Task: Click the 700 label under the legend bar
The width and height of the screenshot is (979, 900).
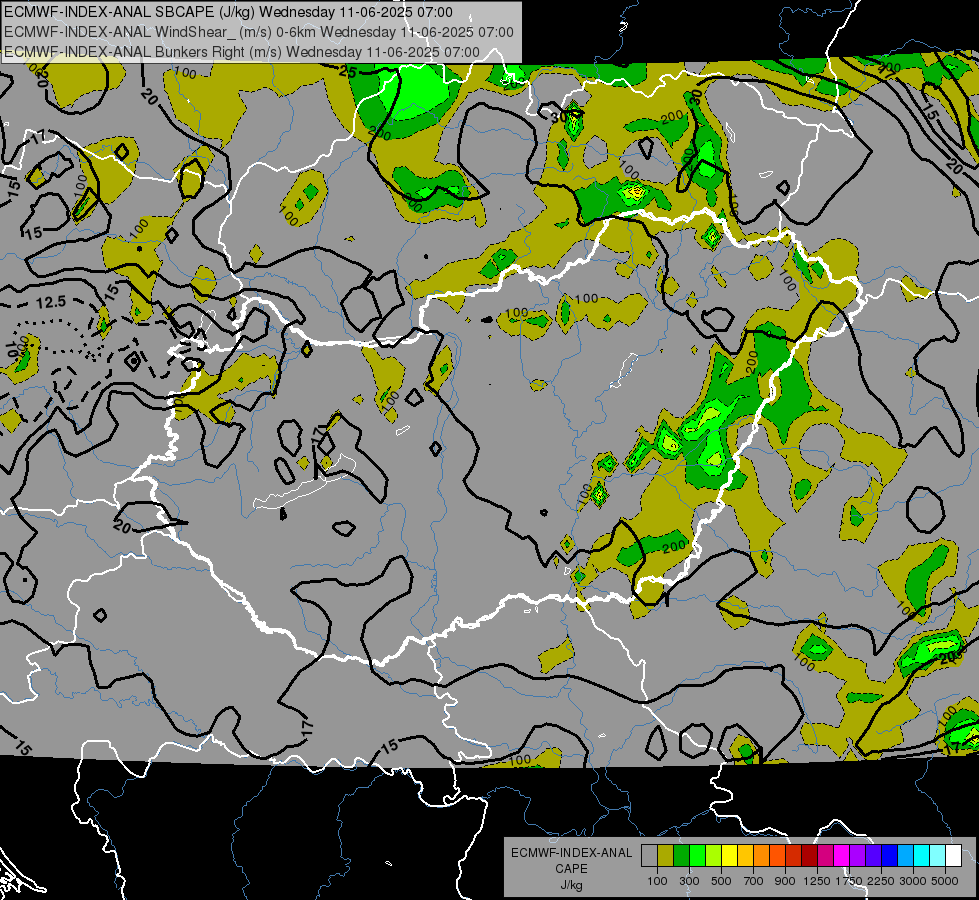Action: point(754,881)
